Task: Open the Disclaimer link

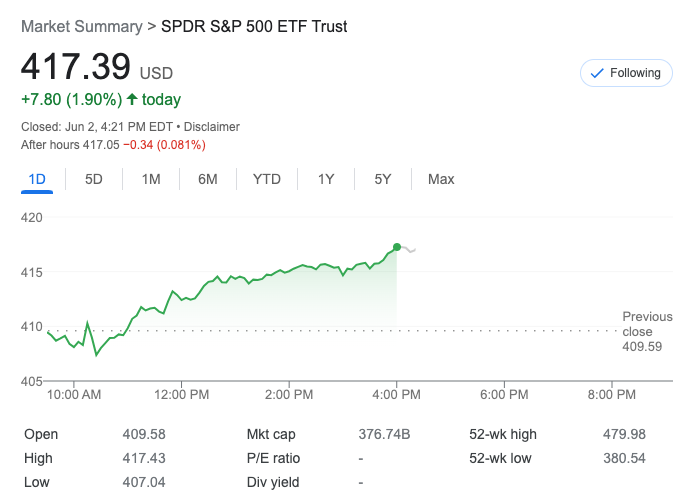Action: point(211,127)
